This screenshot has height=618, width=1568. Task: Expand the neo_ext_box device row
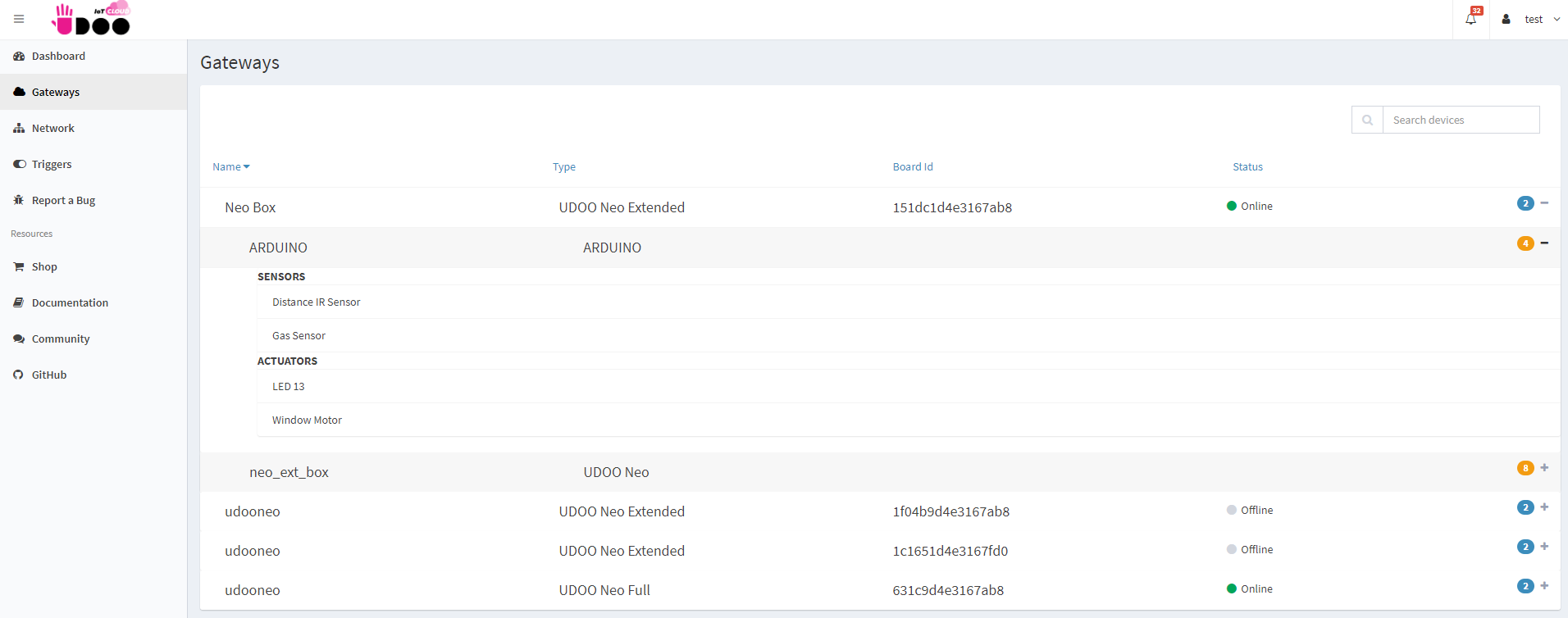click(x=1544, y=467)
